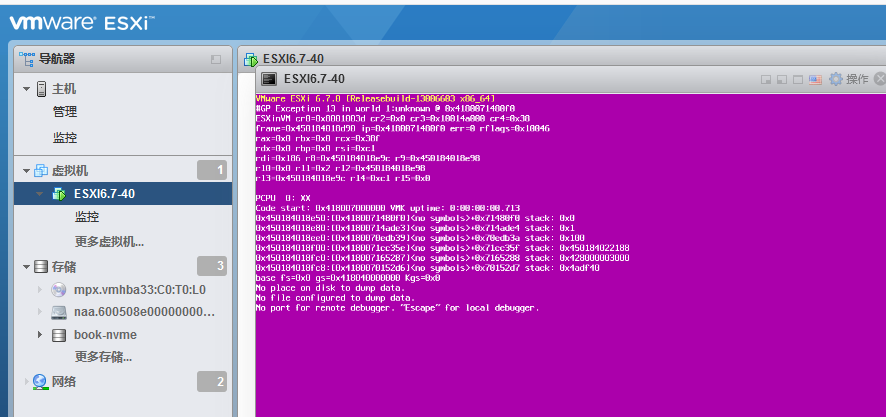Click the Navigator tree icon in the panel header

pos(27,59)
